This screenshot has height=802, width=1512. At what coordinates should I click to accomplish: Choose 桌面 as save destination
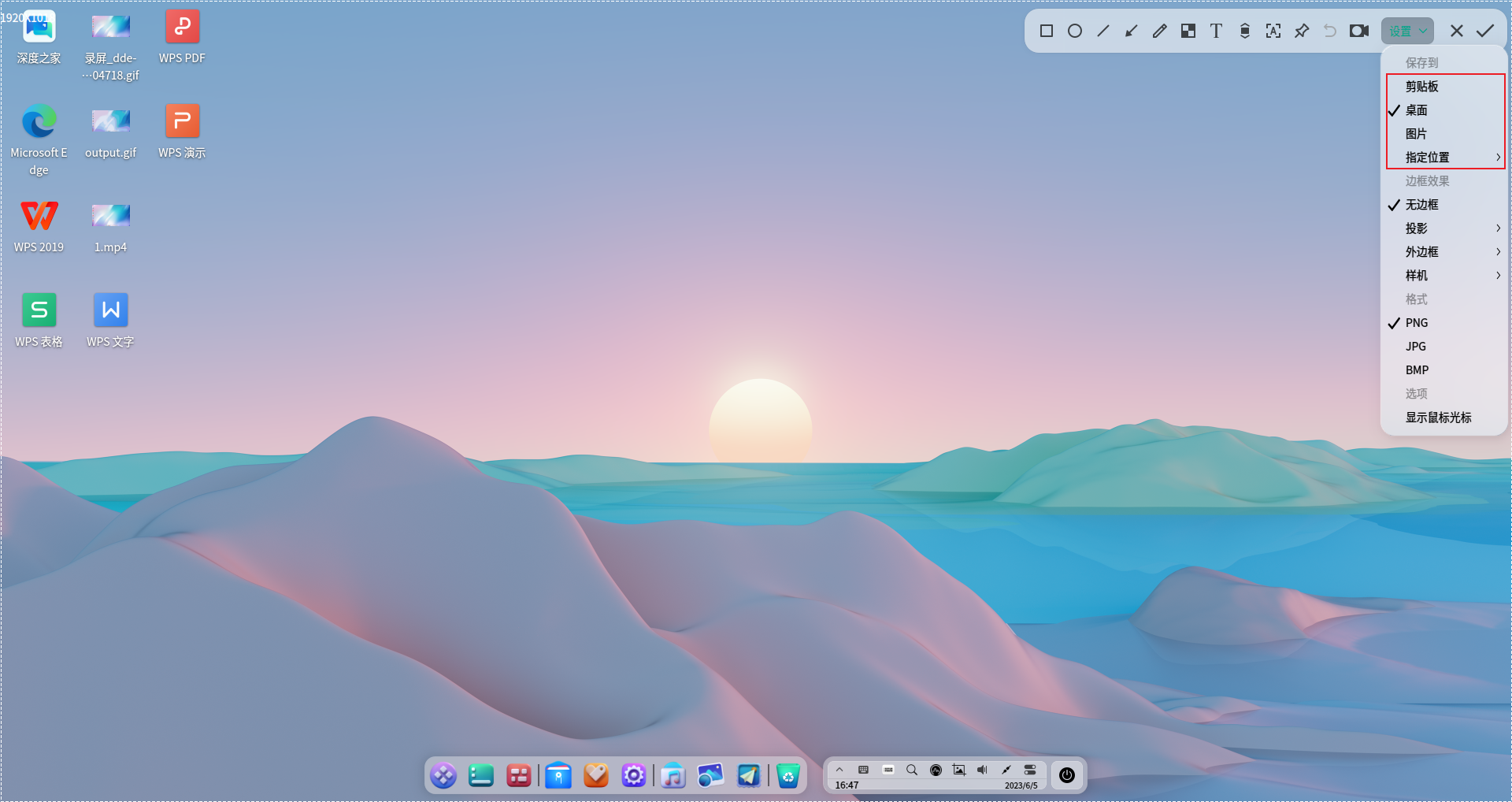click(x=1445, y=110)
